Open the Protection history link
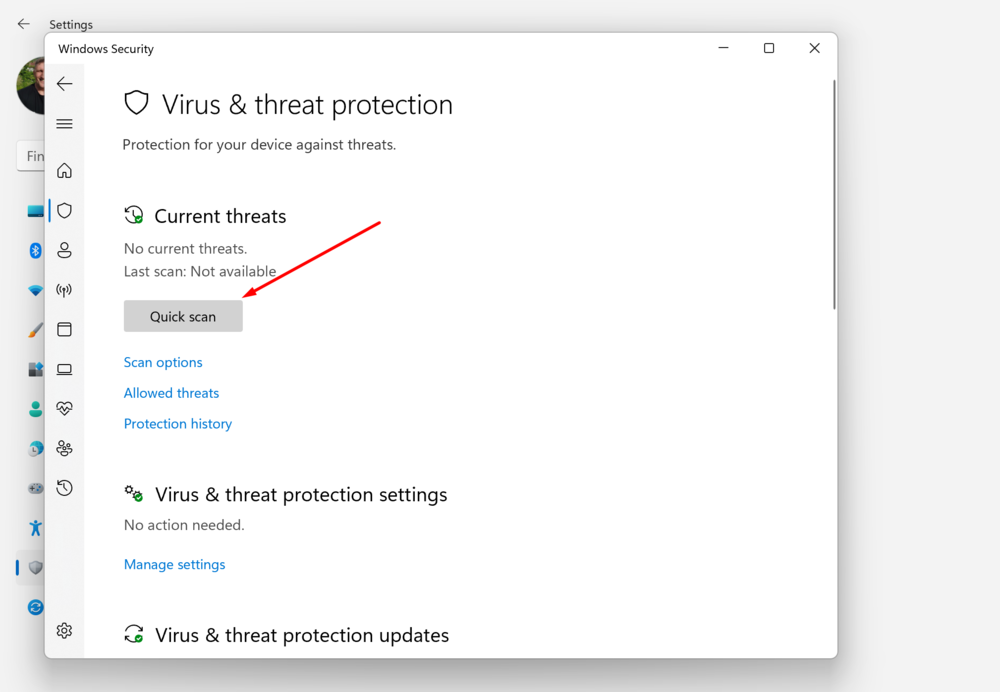Screen dimensions: 1000x692 (178, 424)
